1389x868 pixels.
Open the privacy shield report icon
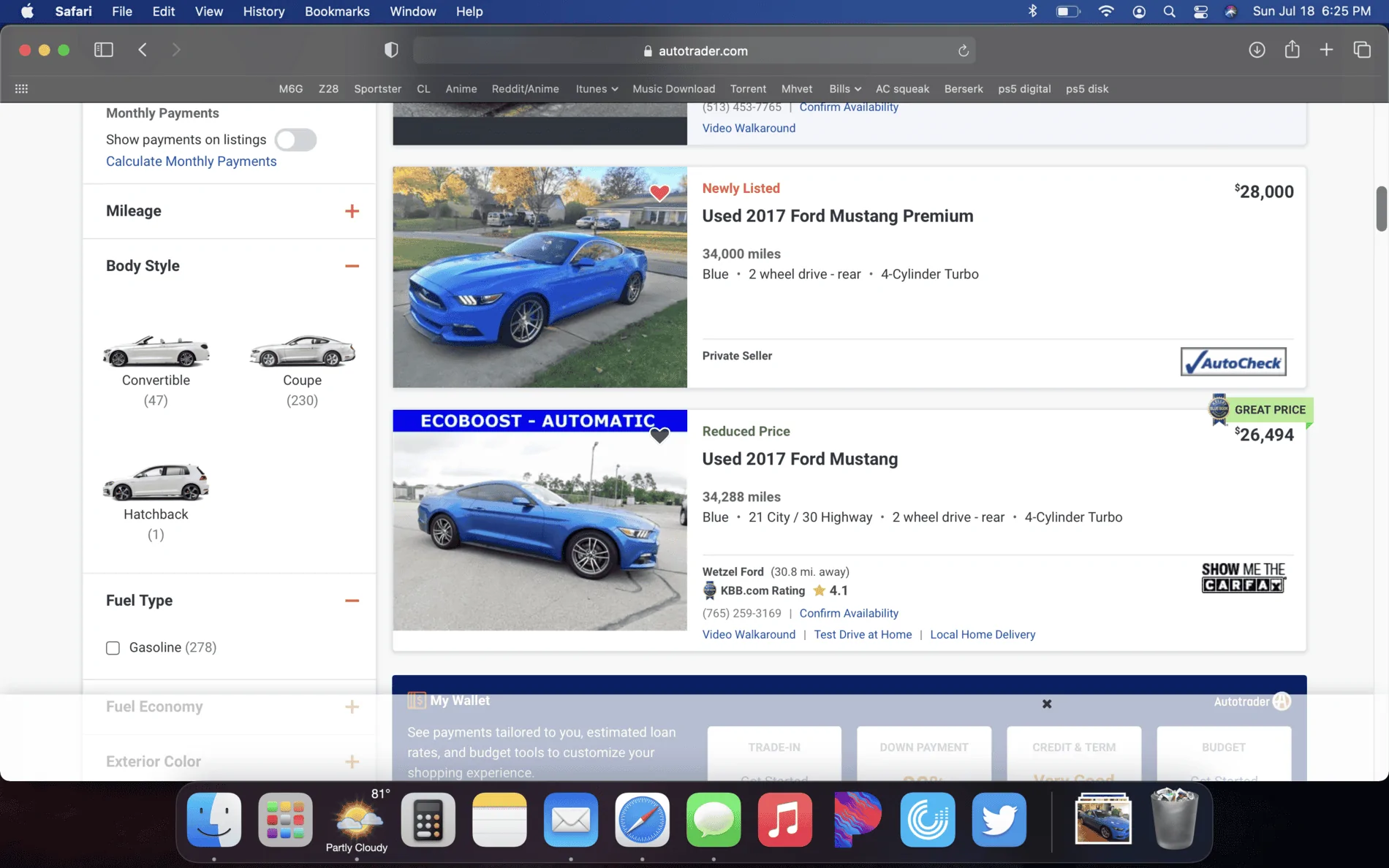391,50
